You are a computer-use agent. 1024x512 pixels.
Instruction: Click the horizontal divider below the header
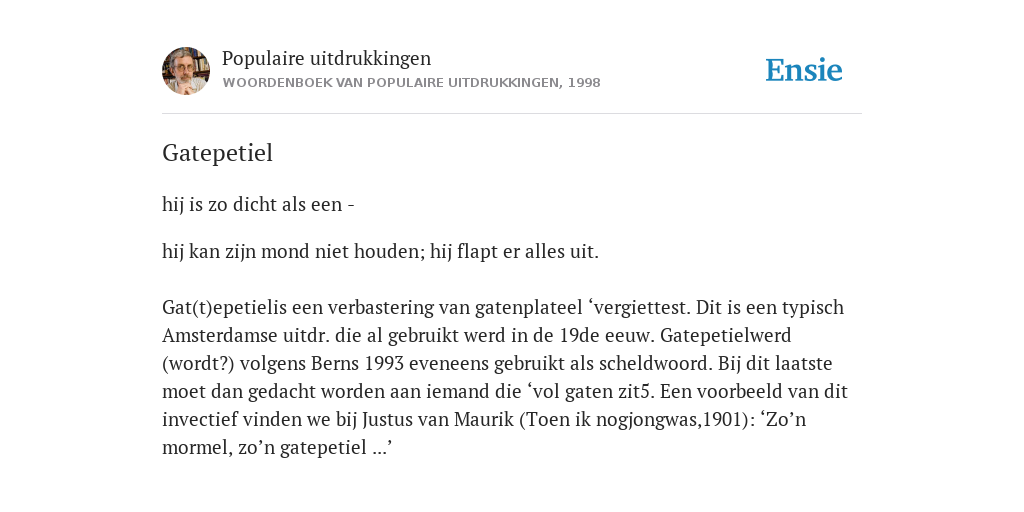(x=512, y=114)
